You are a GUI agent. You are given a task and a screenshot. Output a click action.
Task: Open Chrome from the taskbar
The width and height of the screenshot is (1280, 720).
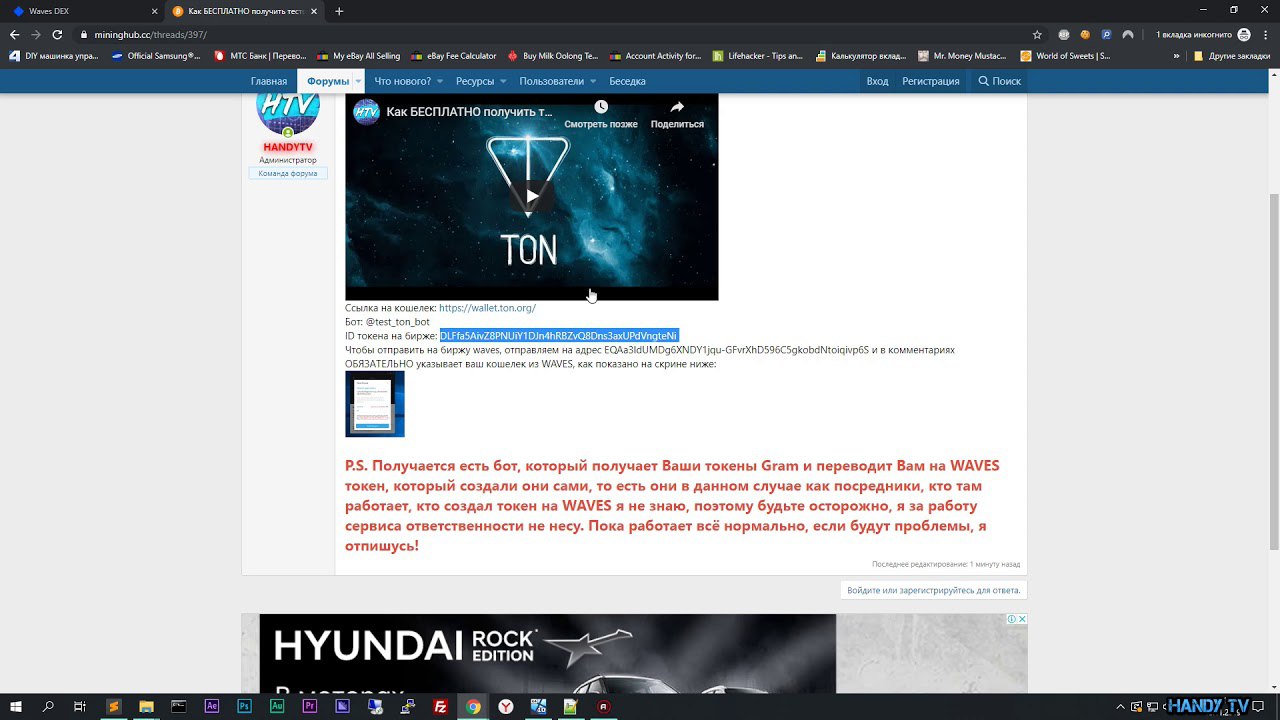tap(473, 706)
